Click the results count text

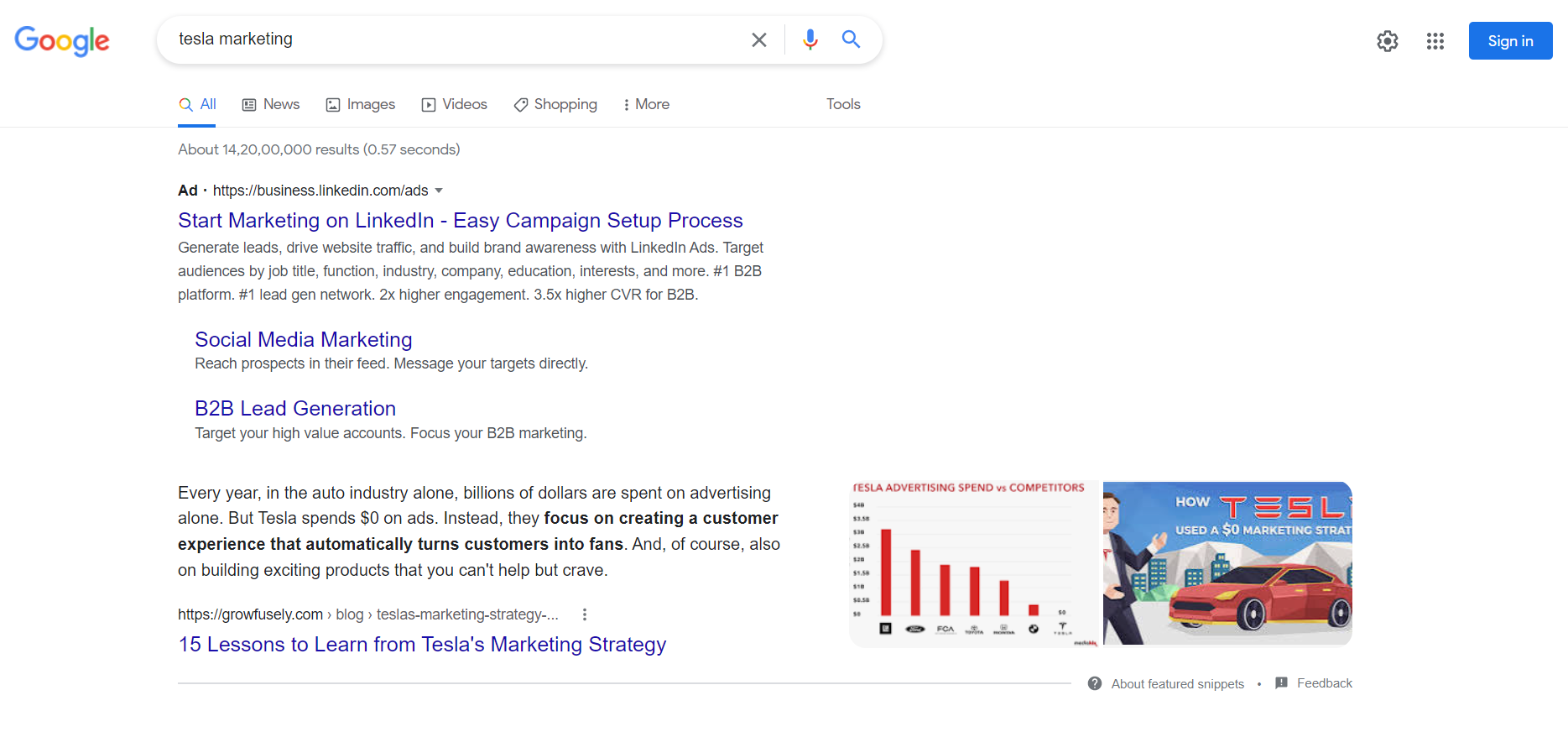[319, 149]
